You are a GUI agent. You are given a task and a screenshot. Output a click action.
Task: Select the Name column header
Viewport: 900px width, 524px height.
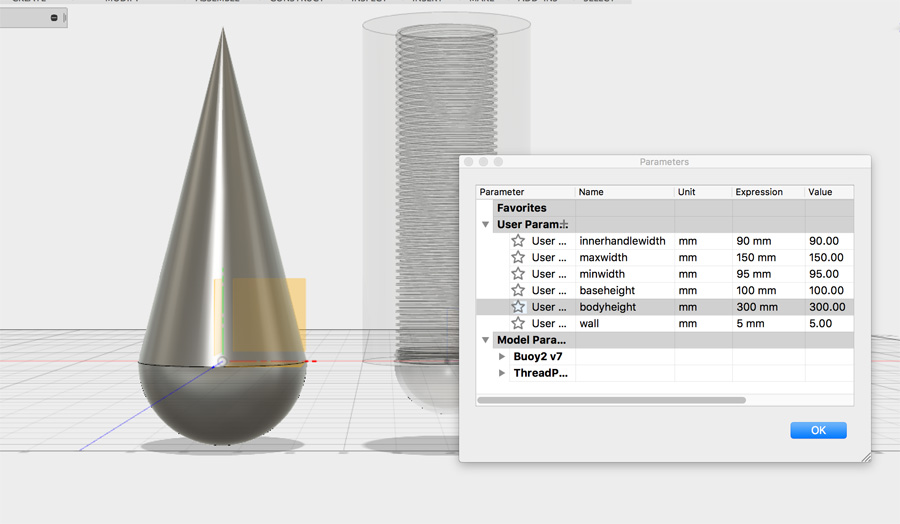[x=624, y=192]
